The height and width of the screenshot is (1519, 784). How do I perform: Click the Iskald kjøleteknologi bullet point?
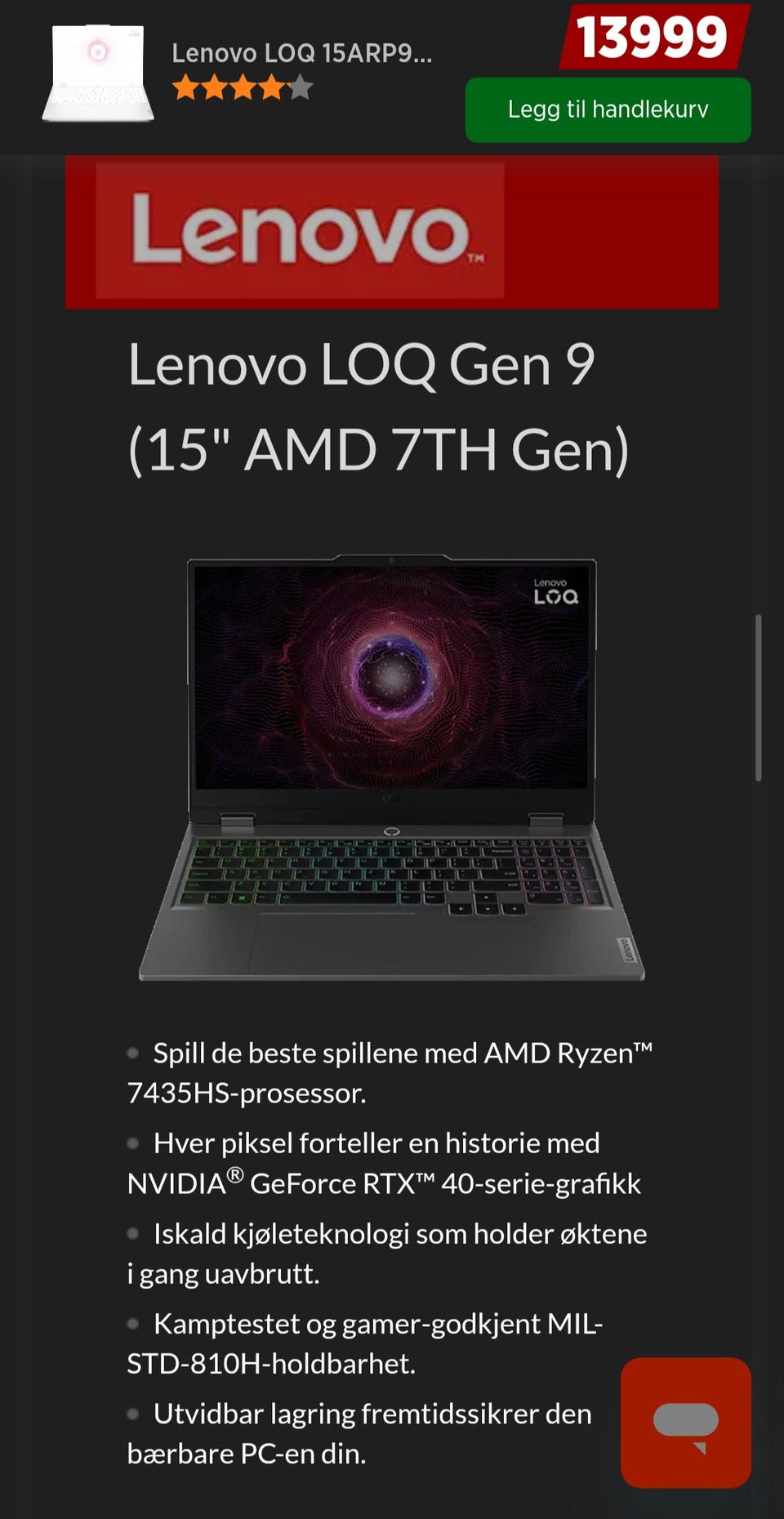click(x=387, y=1253)
